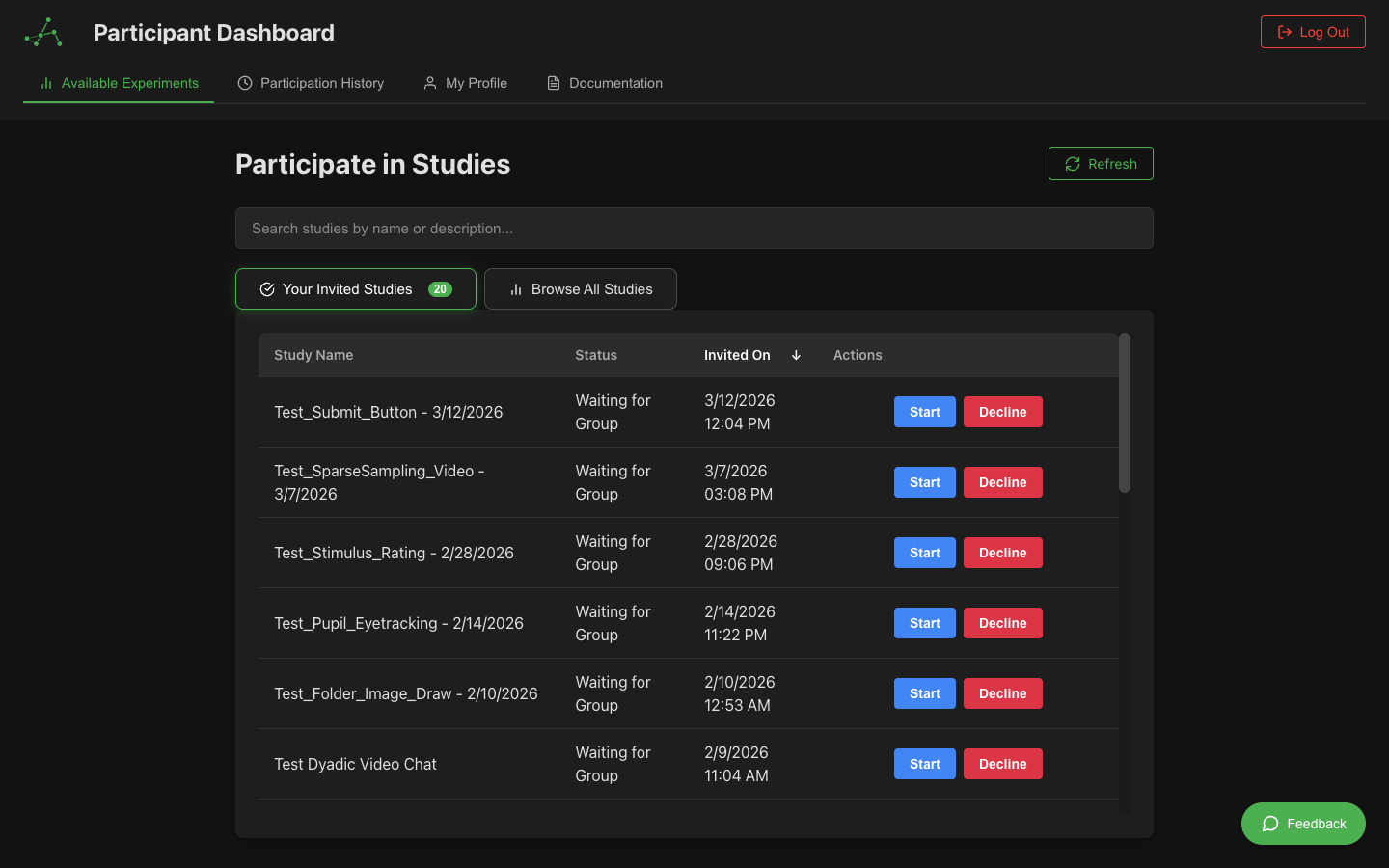This screenshot has height=868, width=1389.
Task: Switch to the Browse All Studies filter
Action: click(x=580, y=288)
